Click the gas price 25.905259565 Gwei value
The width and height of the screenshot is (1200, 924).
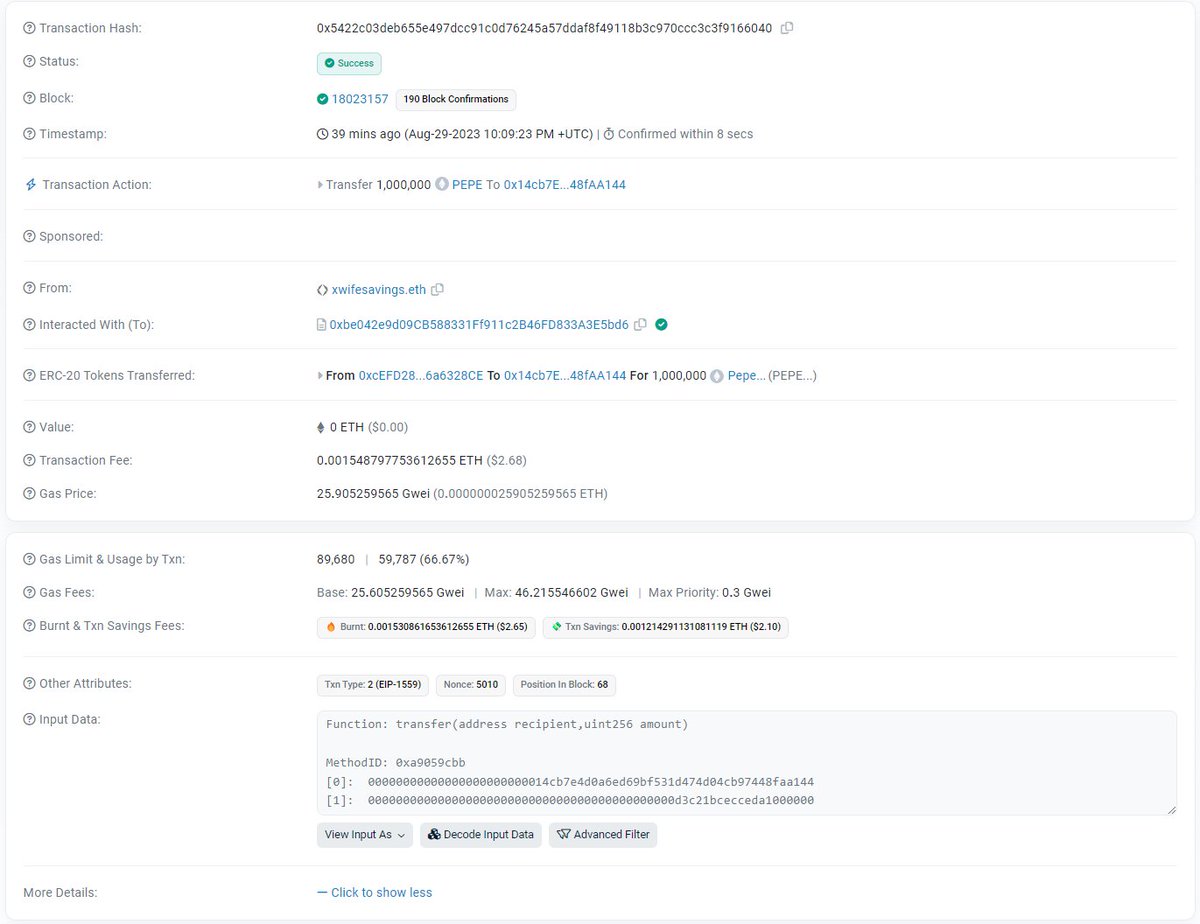(373, 494)
